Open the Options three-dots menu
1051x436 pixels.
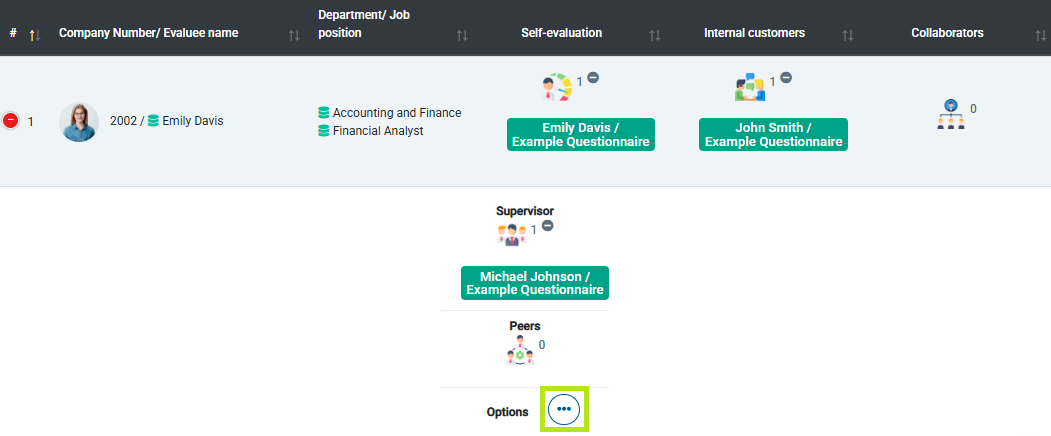click(x=564, y=410)
